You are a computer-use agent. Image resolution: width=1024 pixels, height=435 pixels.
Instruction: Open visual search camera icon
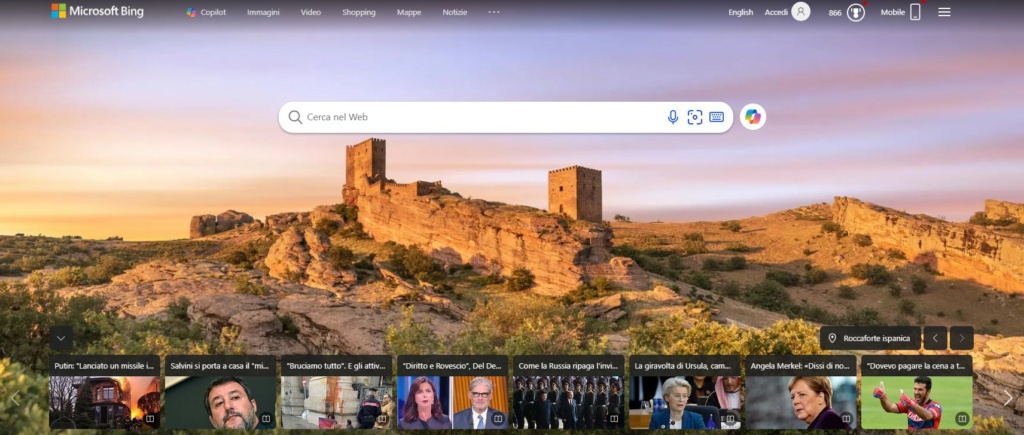(695, 117)
